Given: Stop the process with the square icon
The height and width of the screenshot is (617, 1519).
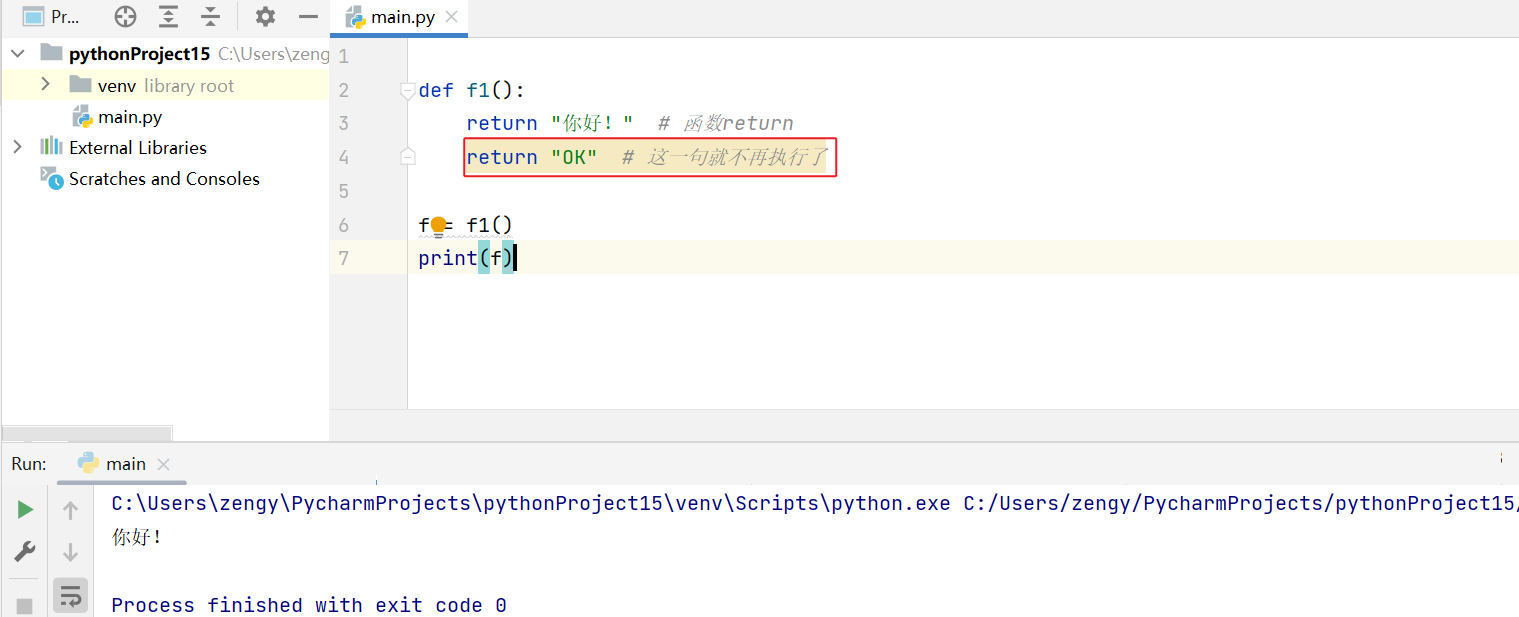Looking at the screenshot, I should [25, 605].
